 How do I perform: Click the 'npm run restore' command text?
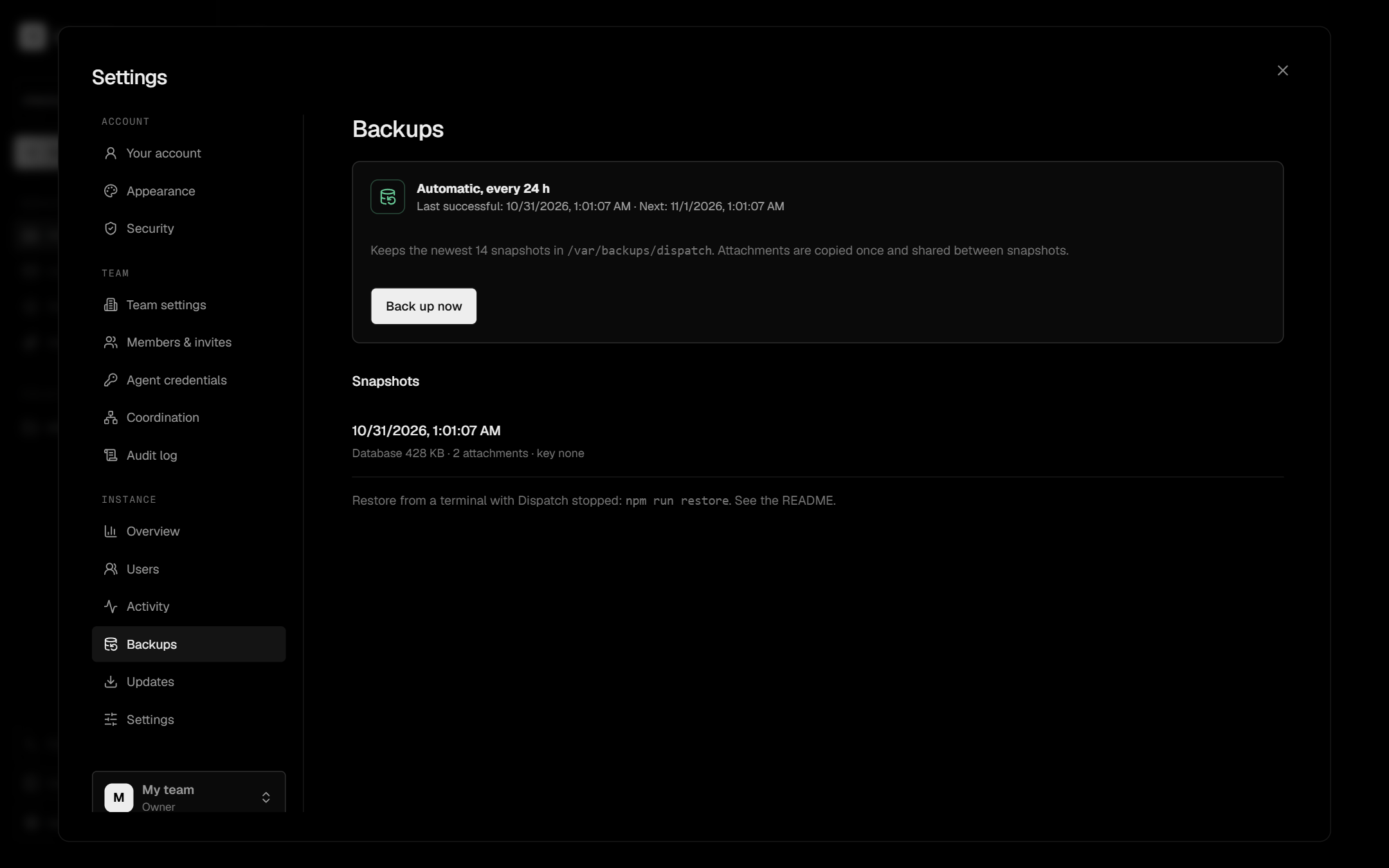(x=677, y=500)
